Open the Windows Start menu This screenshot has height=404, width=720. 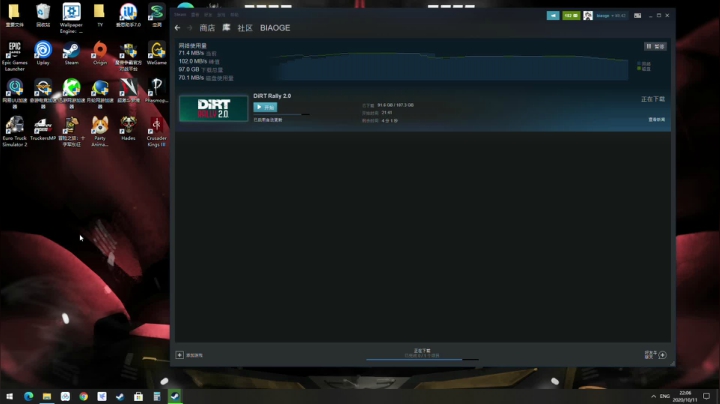pos(9,396)
